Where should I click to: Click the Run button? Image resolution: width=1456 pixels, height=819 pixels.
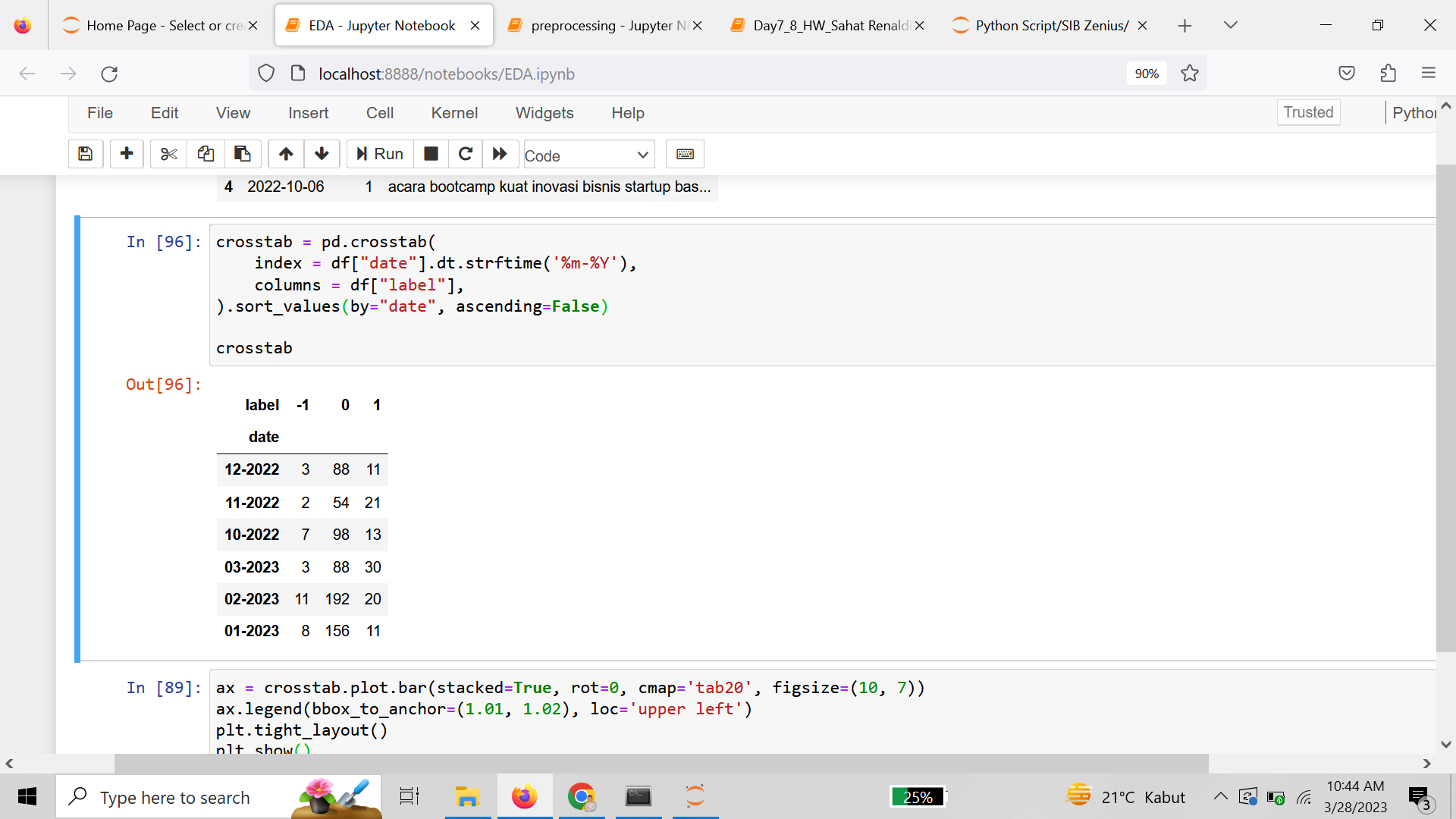(380, 154)
